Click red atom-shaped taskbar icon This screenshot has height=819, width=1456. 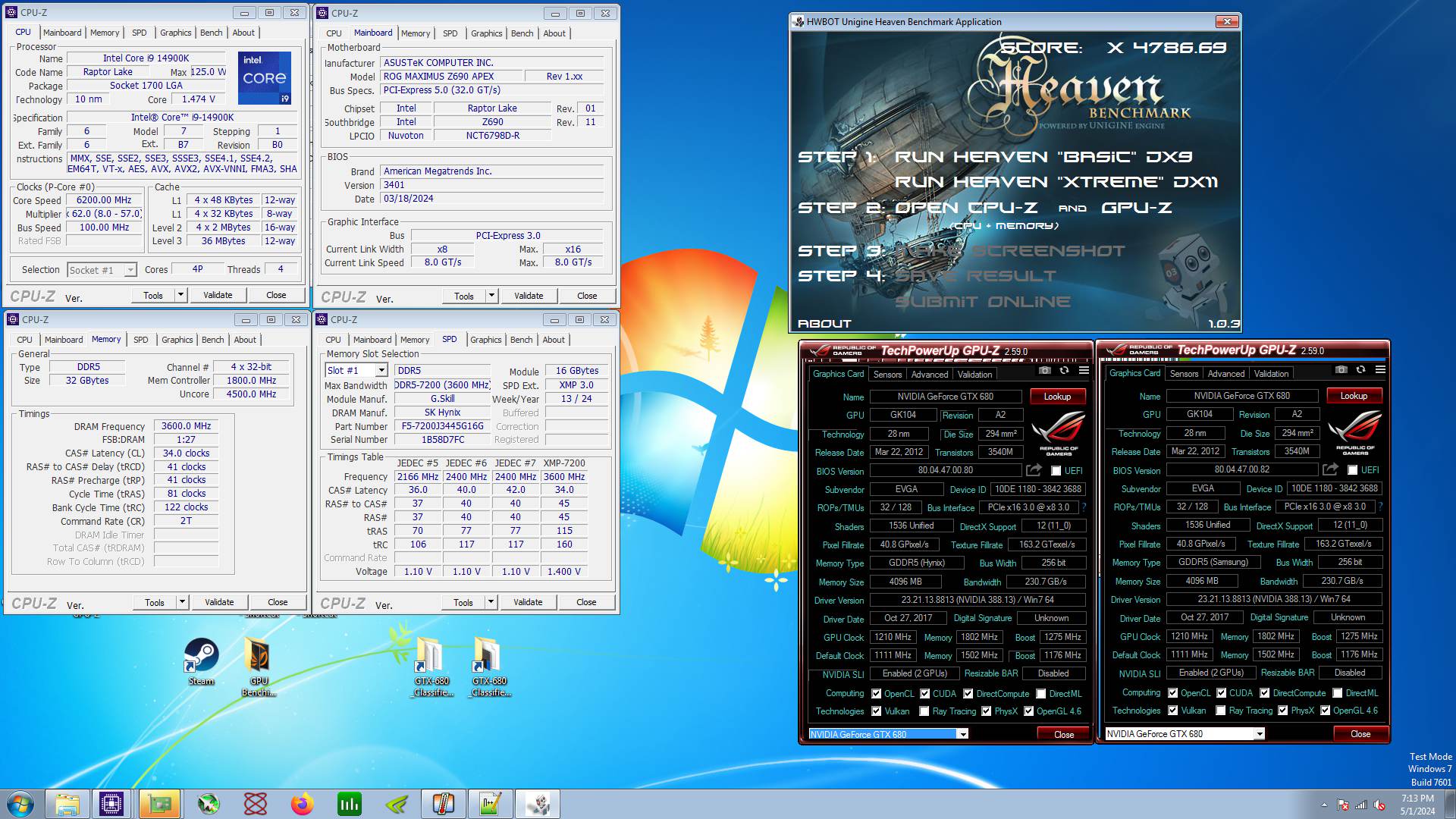click(x=255, y=804)
